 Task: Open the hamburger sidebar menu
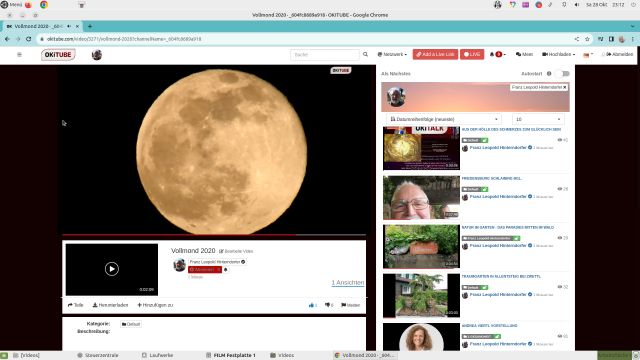pyautogui.click(x=19, y=54)
